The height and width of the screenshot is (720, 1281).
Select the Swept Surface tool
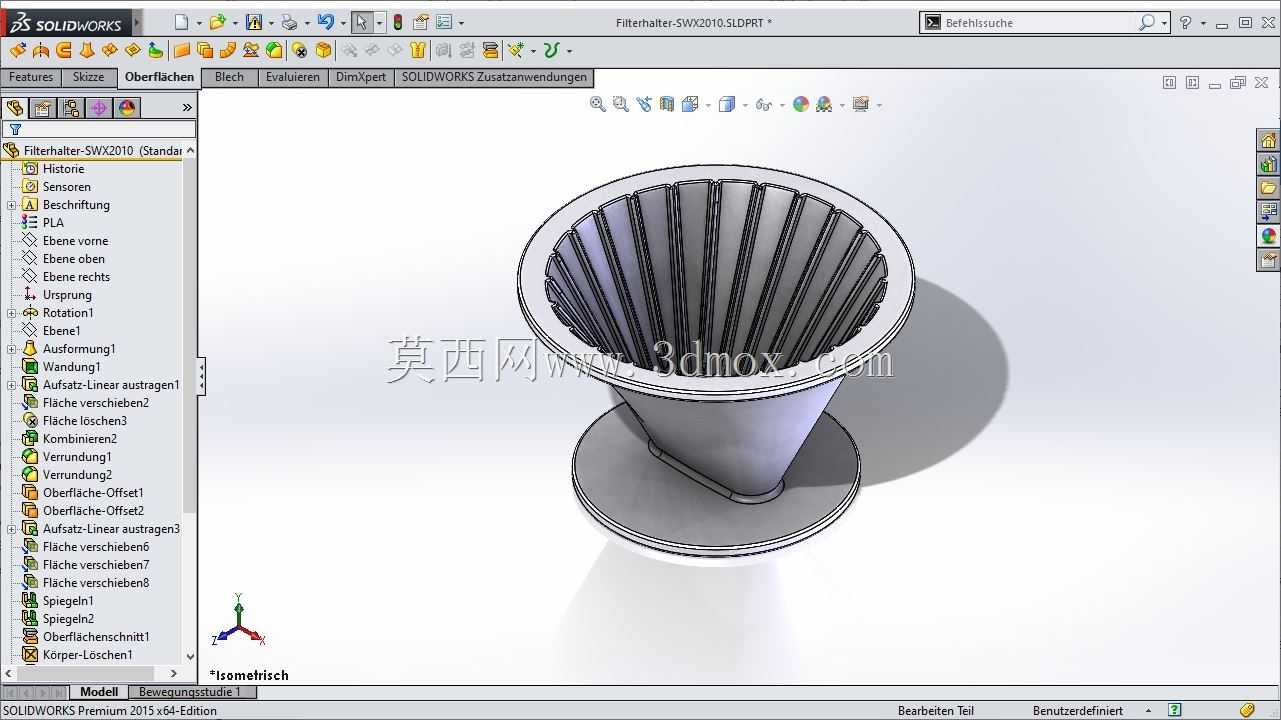(x=64, y=50)
